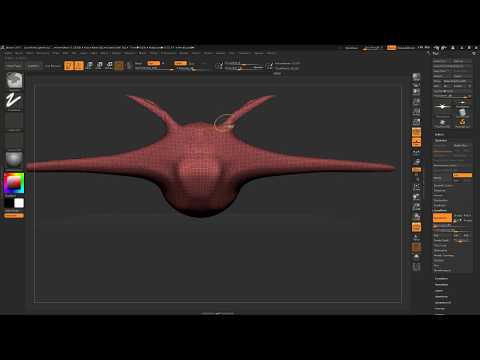
Task: Toggle Draw mode button
Action: coord(79,65)
